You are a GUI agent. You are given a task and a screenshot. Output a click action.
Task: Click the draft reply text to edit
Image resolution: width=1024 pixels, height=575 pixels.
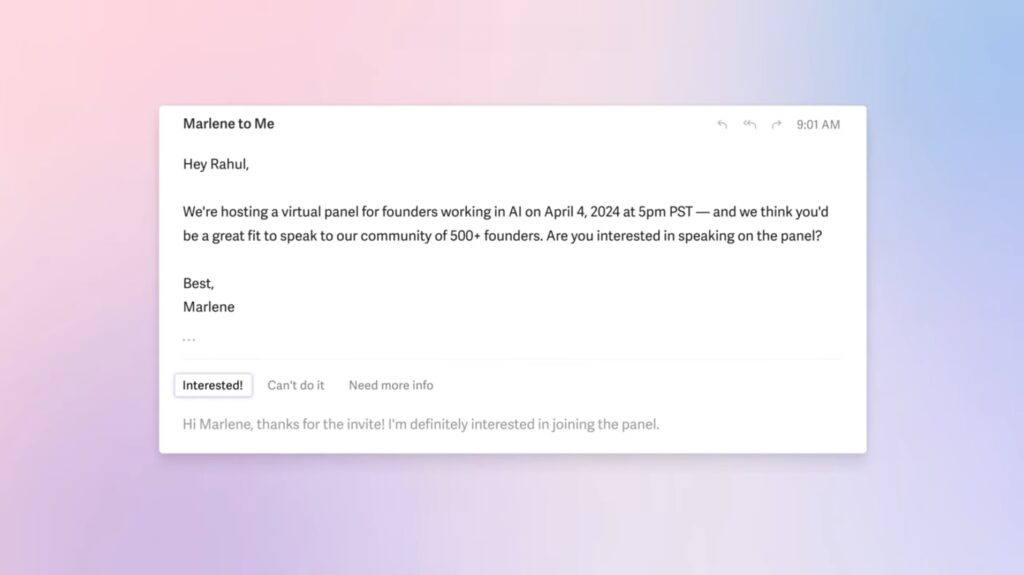[x=421, y=424]
